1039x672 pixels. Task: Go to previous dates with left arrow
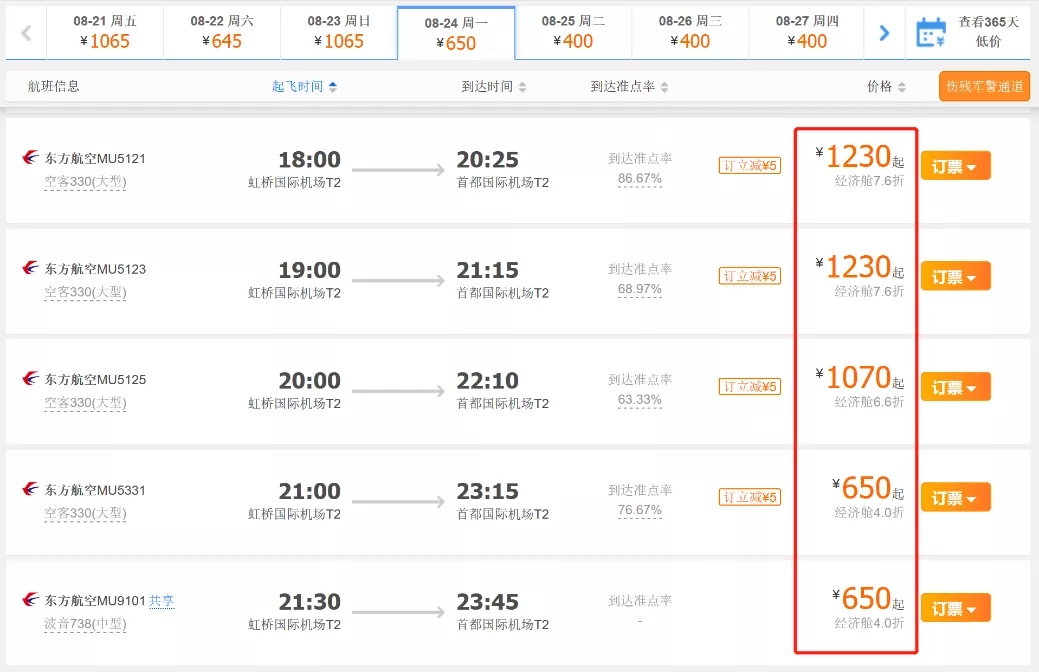click(27, 32)
